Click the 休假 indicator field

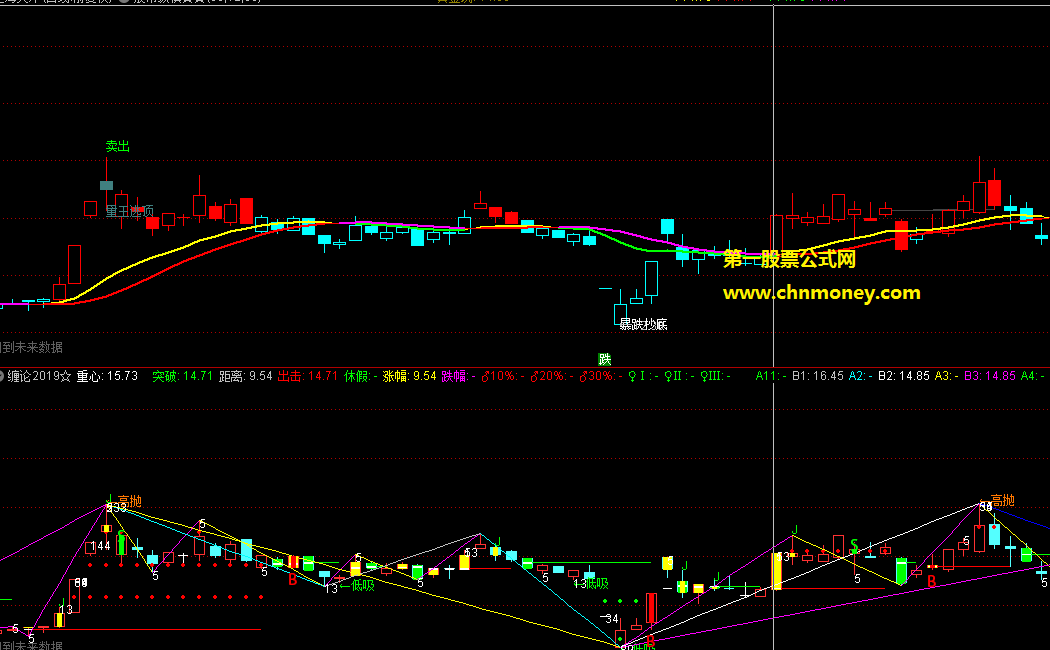tap(361, 376)
